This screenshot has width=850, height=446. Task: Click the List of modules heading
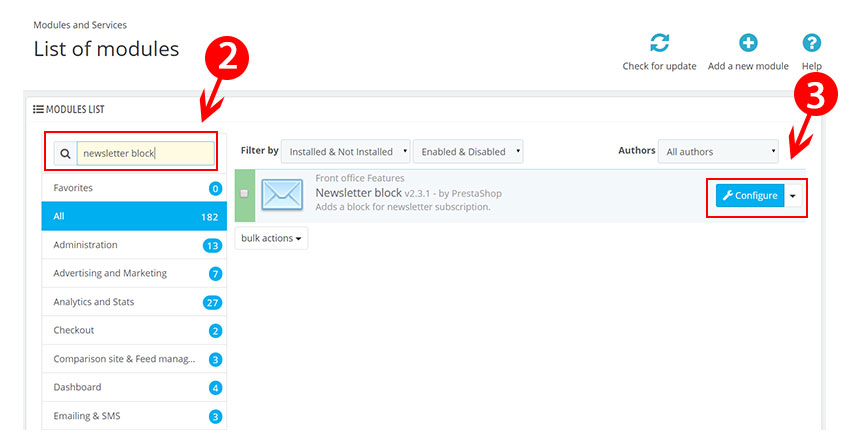click(106, 49)
